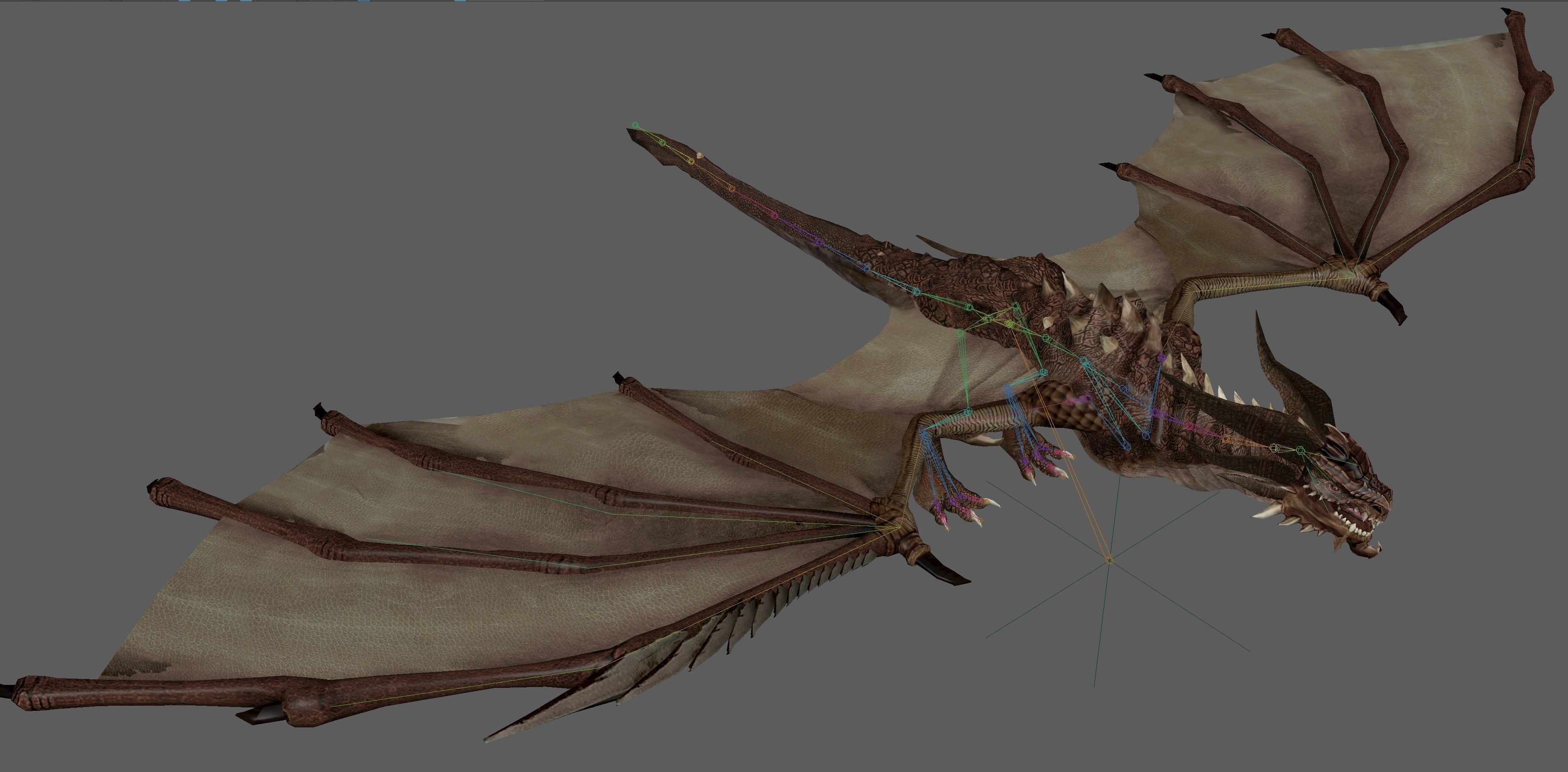Select the green head joint behind the dragon's eye
Screen dimensions: 1568x772
coord(1301,451)
